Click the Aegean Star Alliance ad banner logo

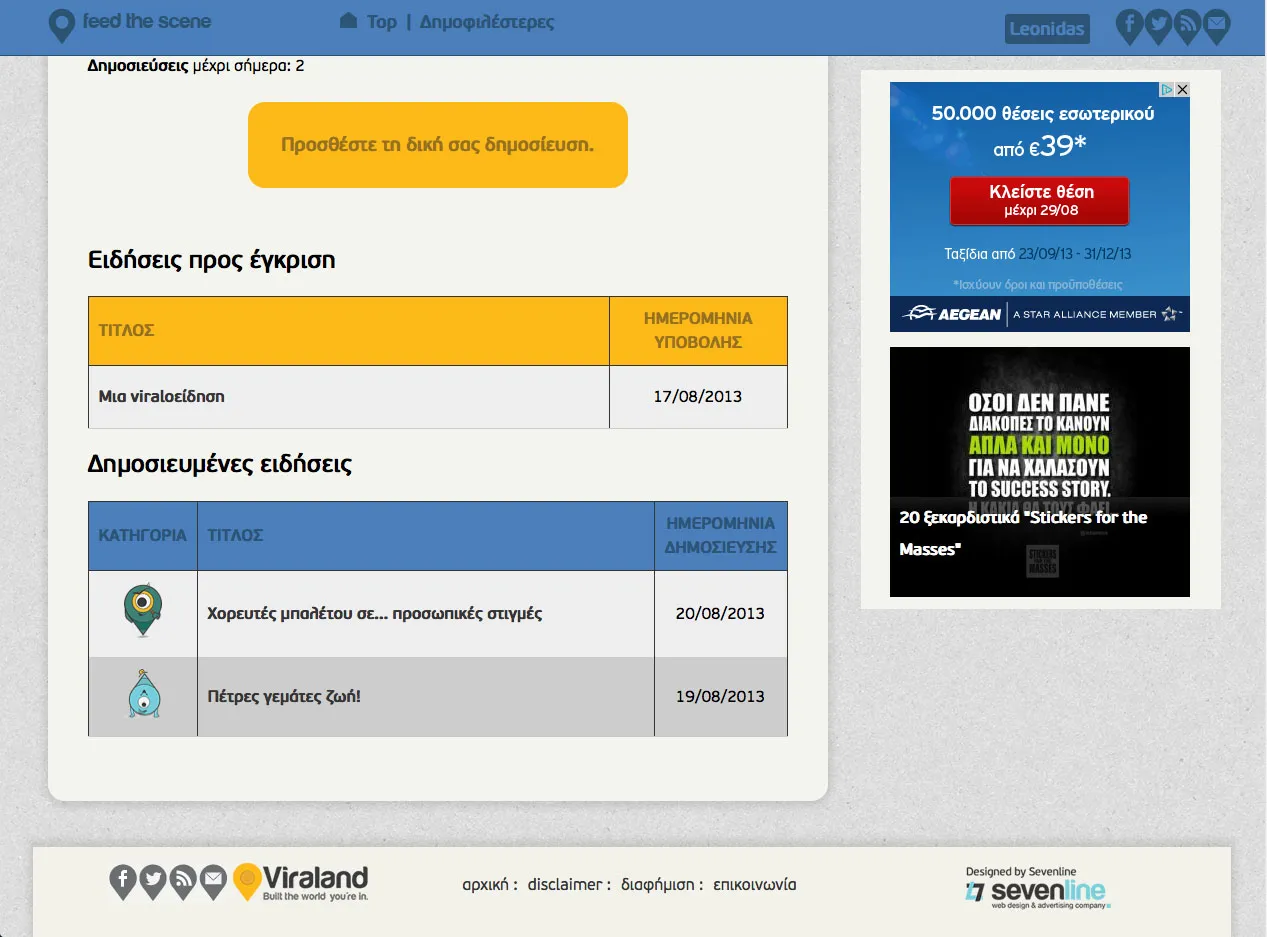point(1040,314)
